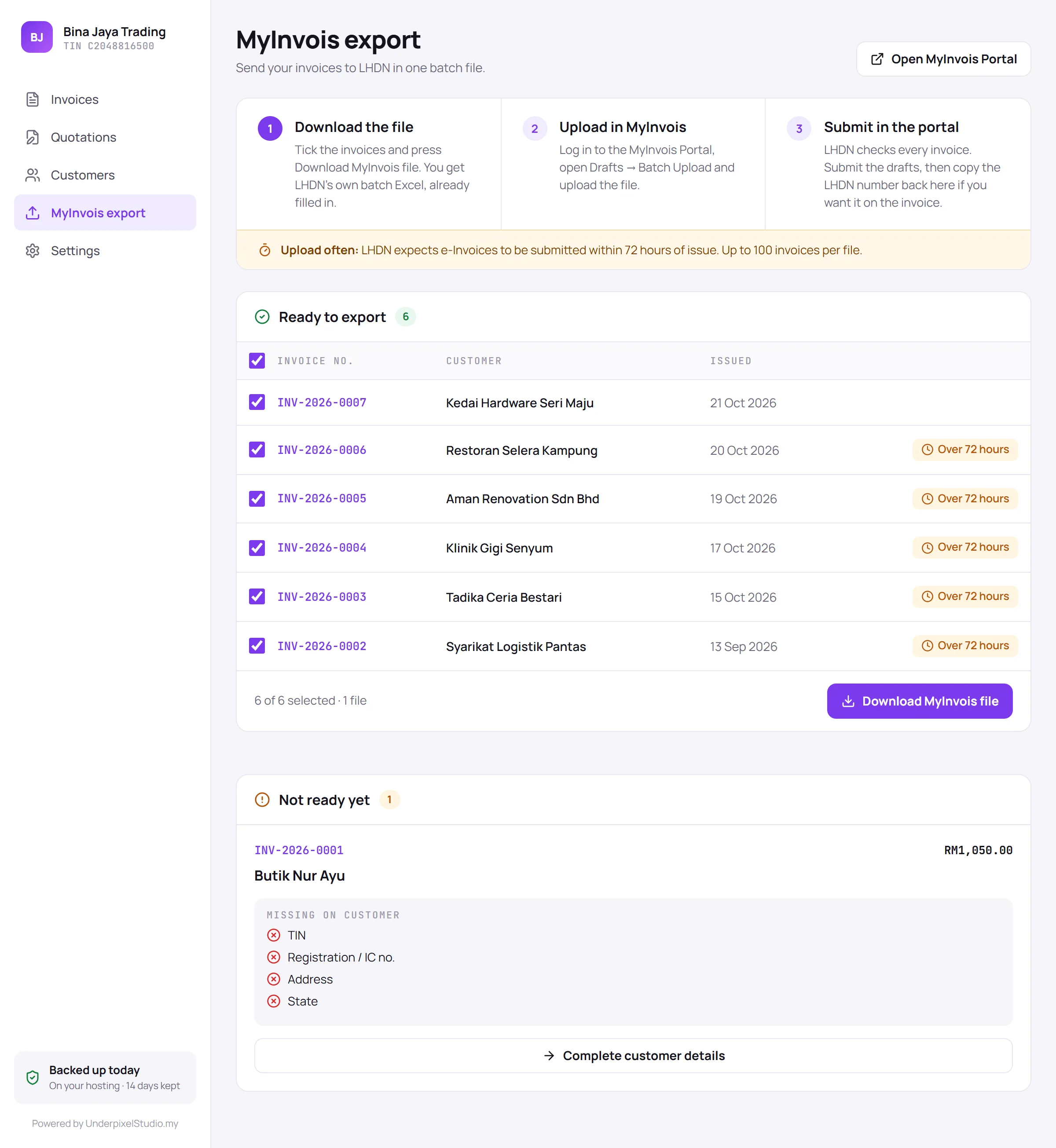Click customer name Aman Renovation Sdn Bhd

[522, 499]
